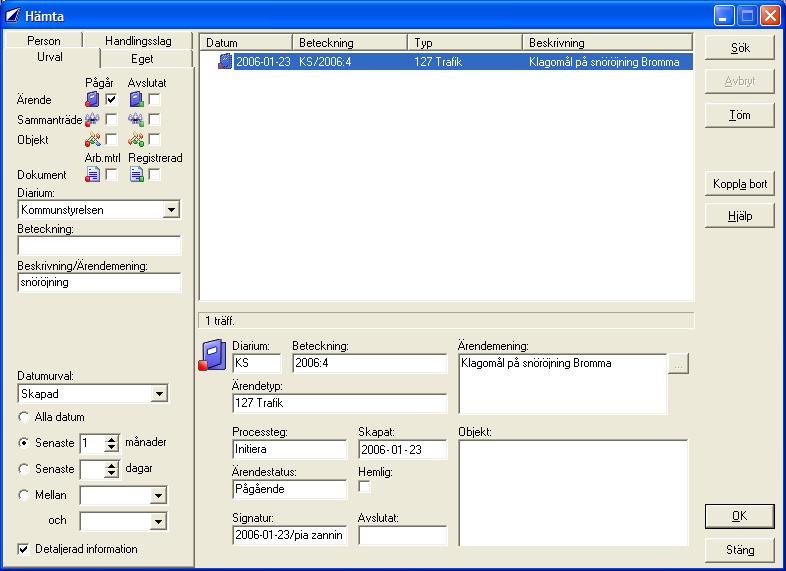Image resolution: width=786 pixels, height=571 pixels.
Task: Click the case icon in the 2006-01-23 result row
Action: tap(225, 62)
